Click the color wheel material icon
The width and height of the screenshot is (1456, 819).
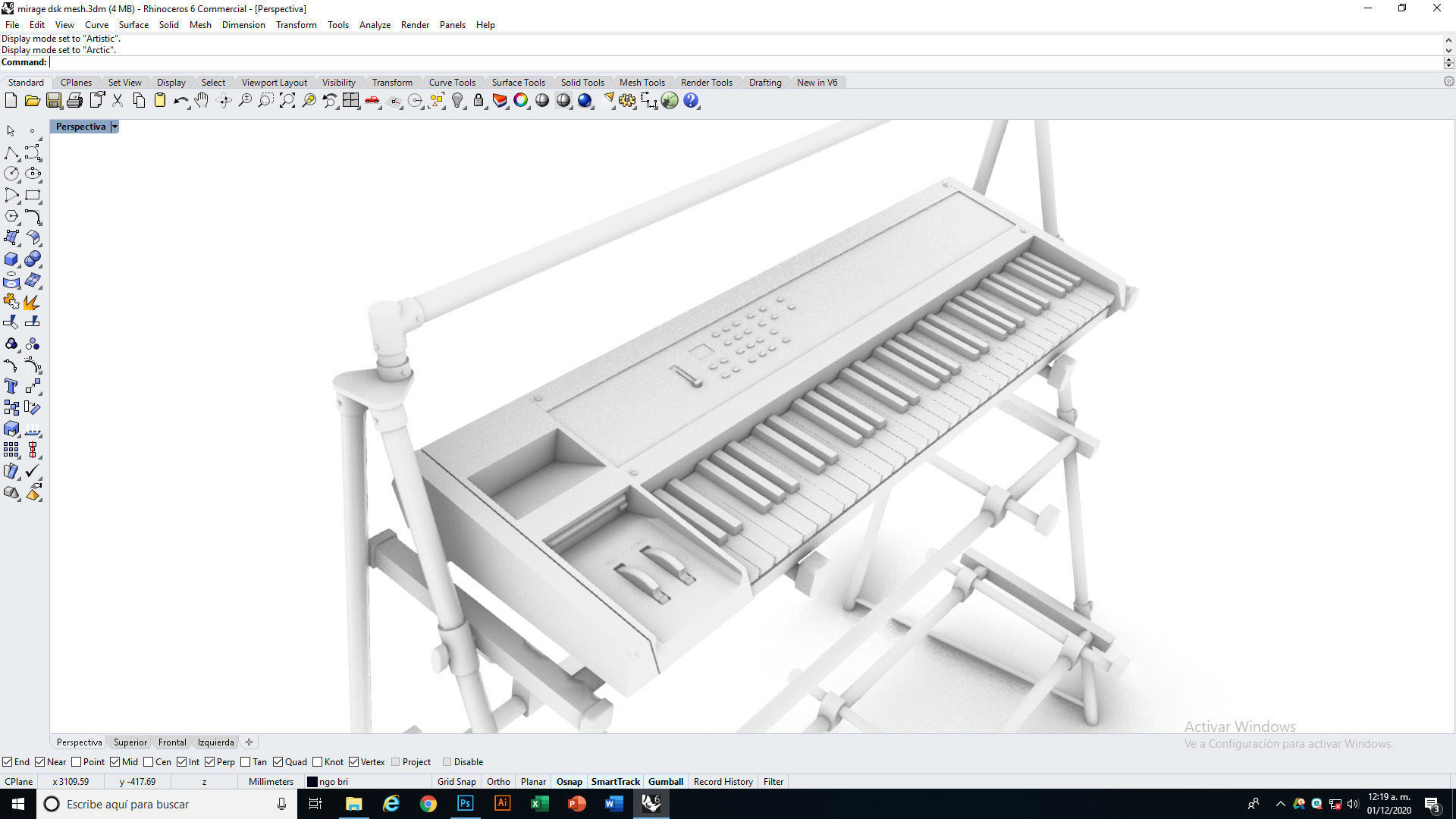pos(521,100)
